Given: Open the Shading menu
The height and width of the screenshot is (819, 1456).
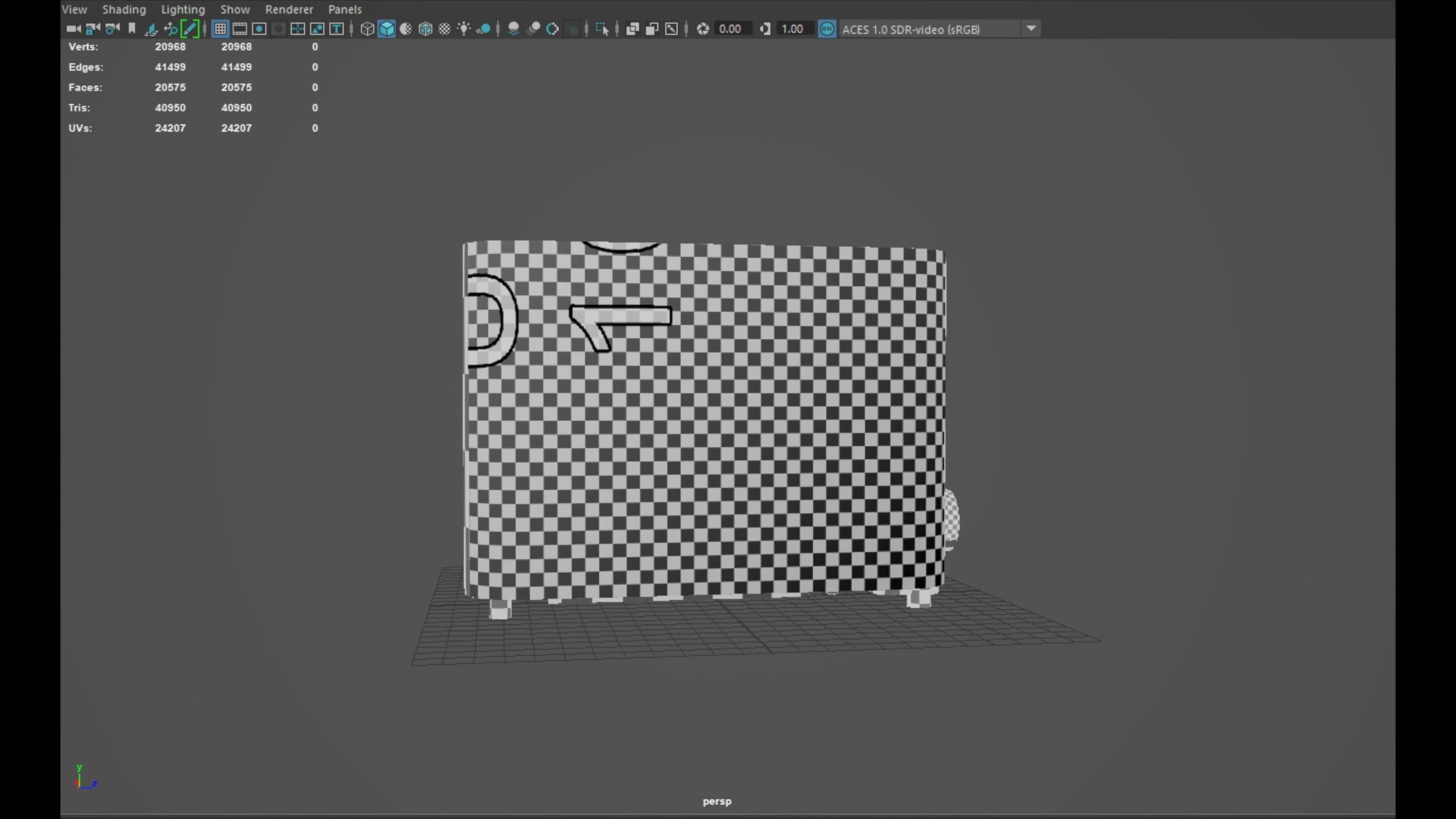Looking at the screenshot, I should coord(124,9).
